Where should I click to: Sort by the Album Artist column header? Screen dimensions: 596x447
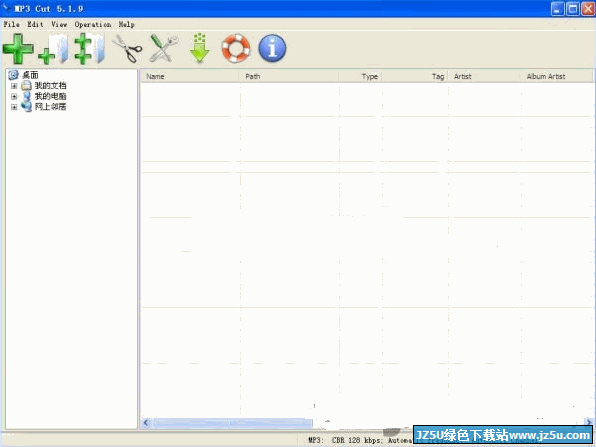pyautogui.click(x=556, y=76)
